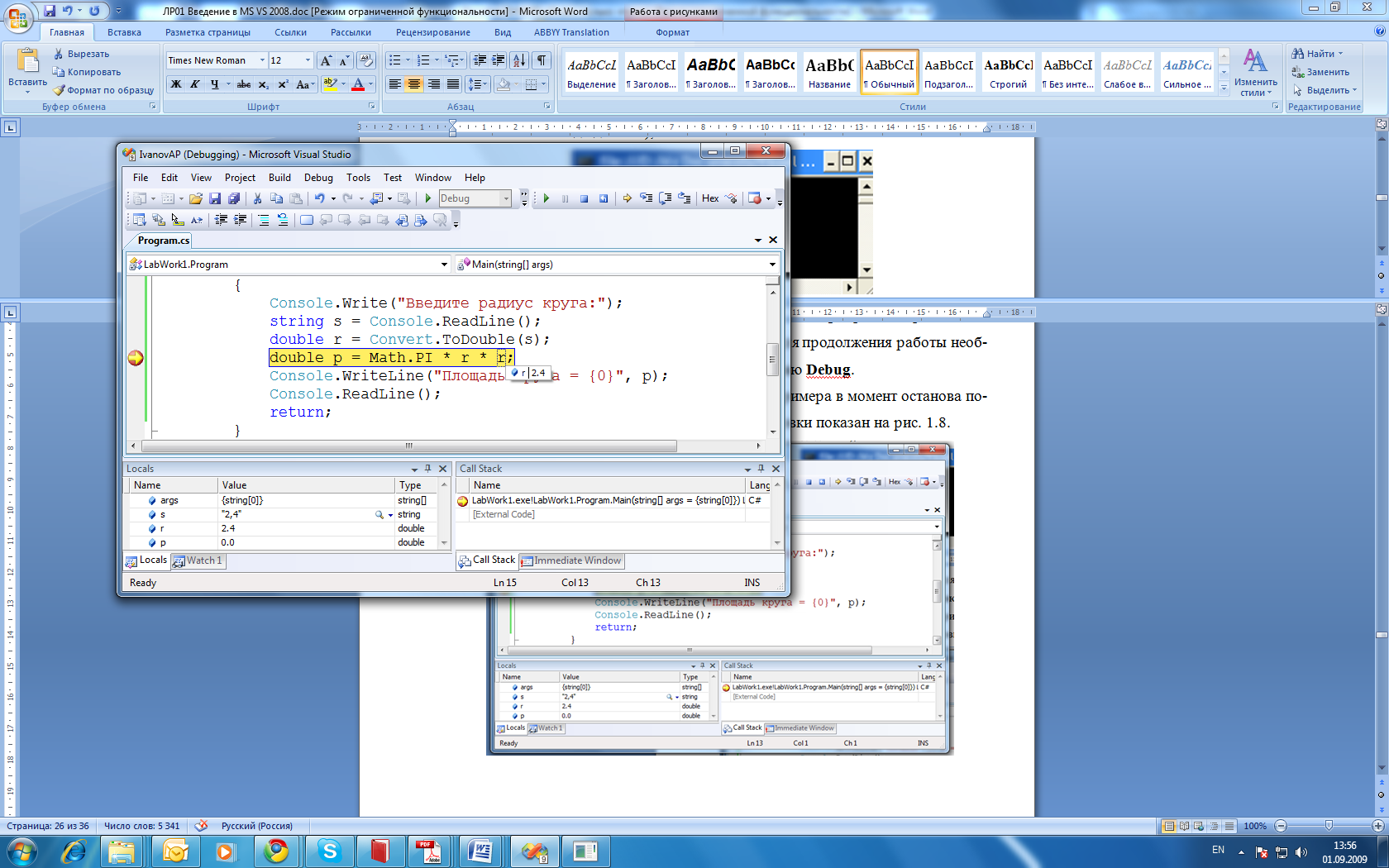Screen dimensions: 1389x868
Task: Click increase indent icon in Word paragraph group
Action: (x=499, y=60)
